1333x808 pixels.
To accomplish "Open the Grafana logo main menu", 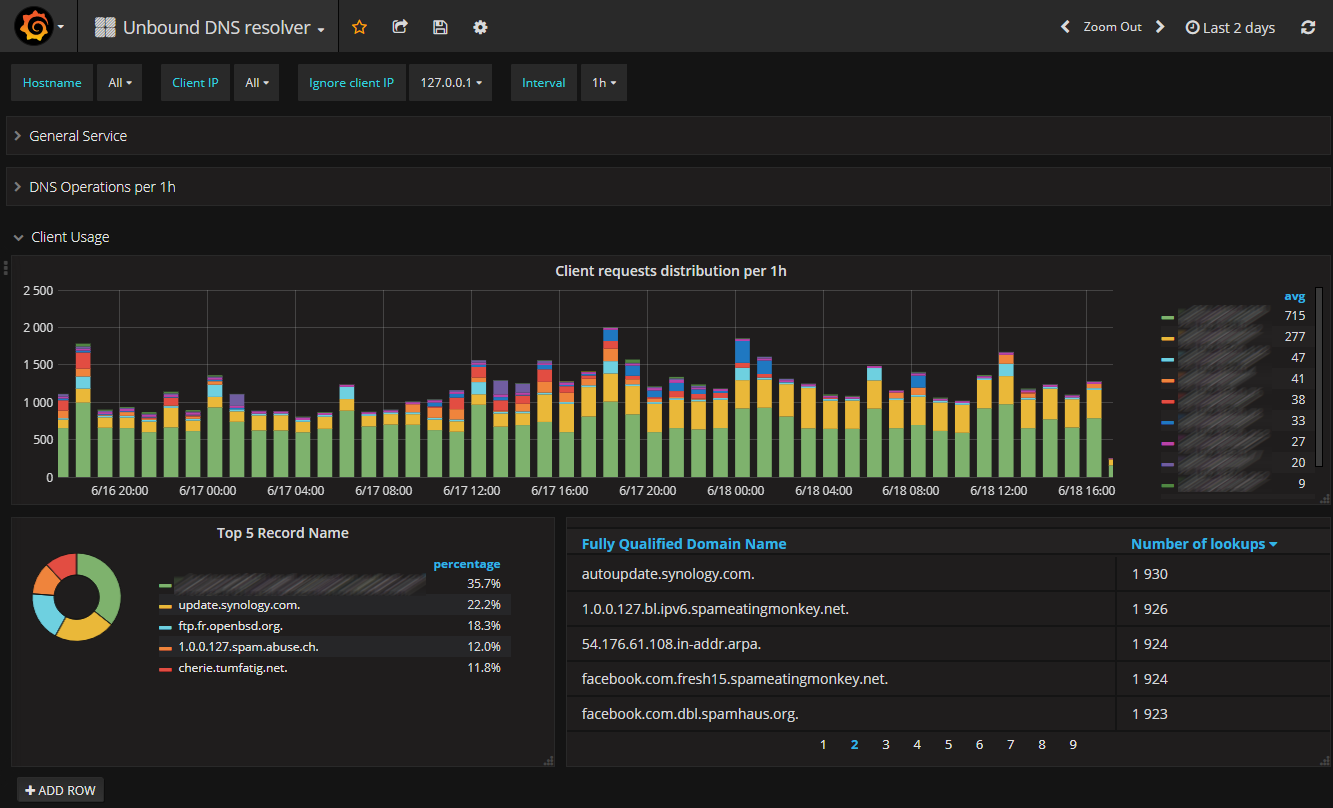I will (x=33, y=27).
